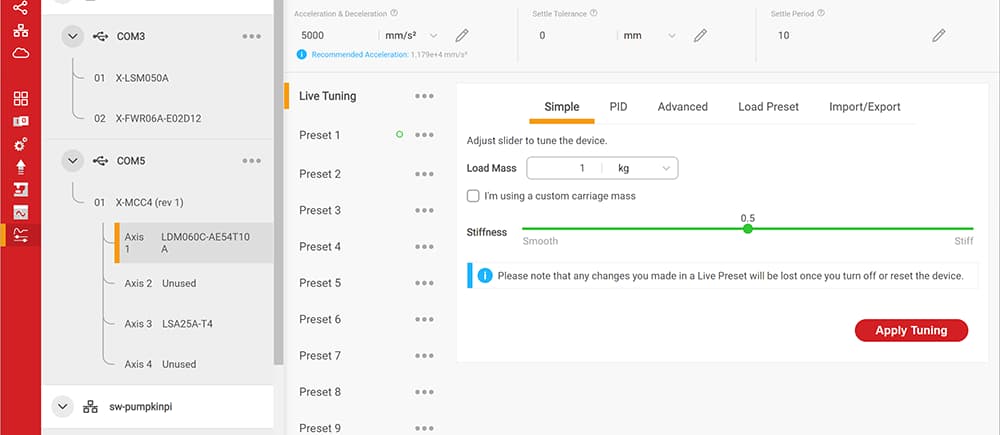Screen dimensions: 1000x435
Task: Collapse the COM3 connection tree
Action: click(71, 36)
